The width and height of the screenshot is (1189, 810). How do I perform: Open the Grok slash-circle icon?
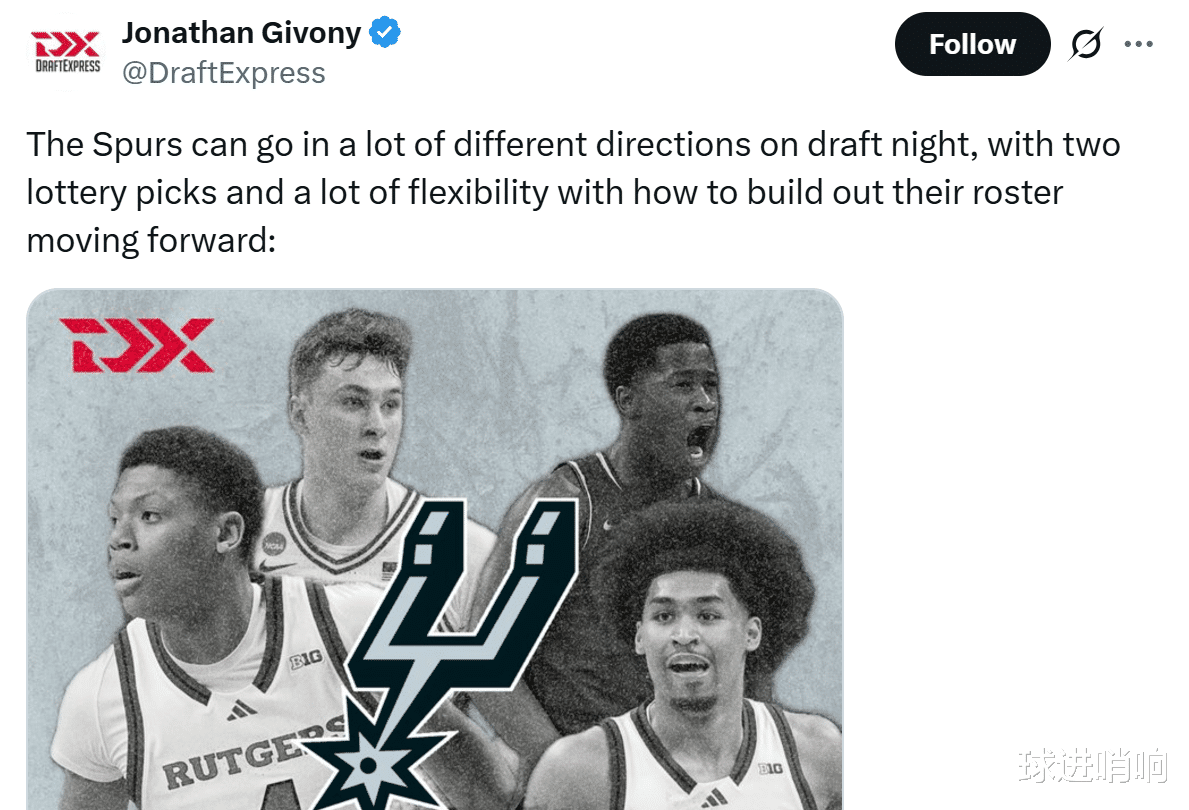point(1086,44)
